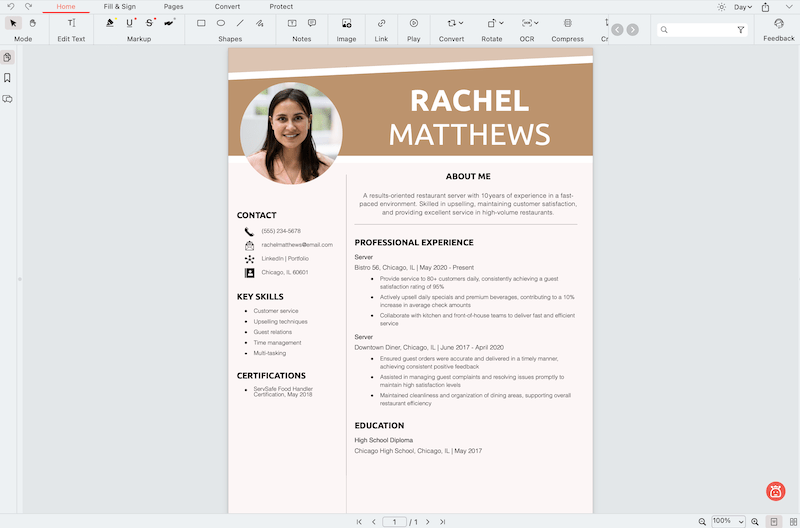800x528 pixels.
Task: Go to the last page
Action: point(442,522)
